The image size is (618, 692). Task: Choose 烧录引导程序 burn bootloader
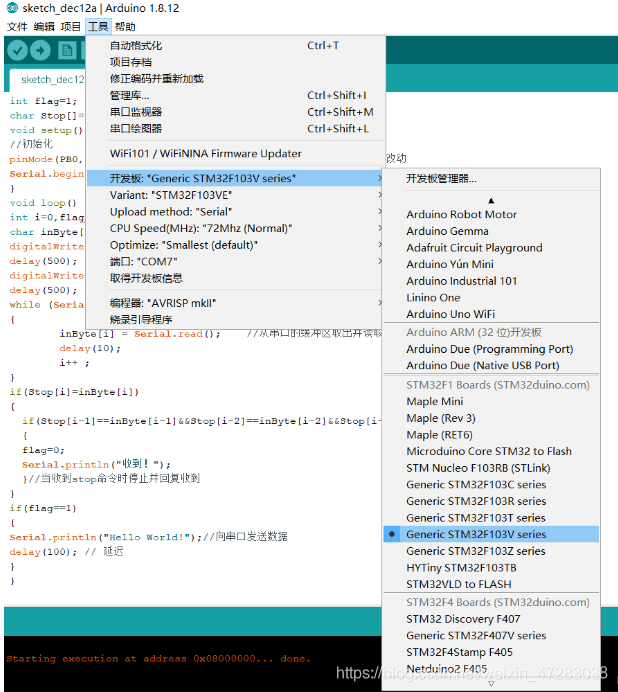(x=234, y=320)
